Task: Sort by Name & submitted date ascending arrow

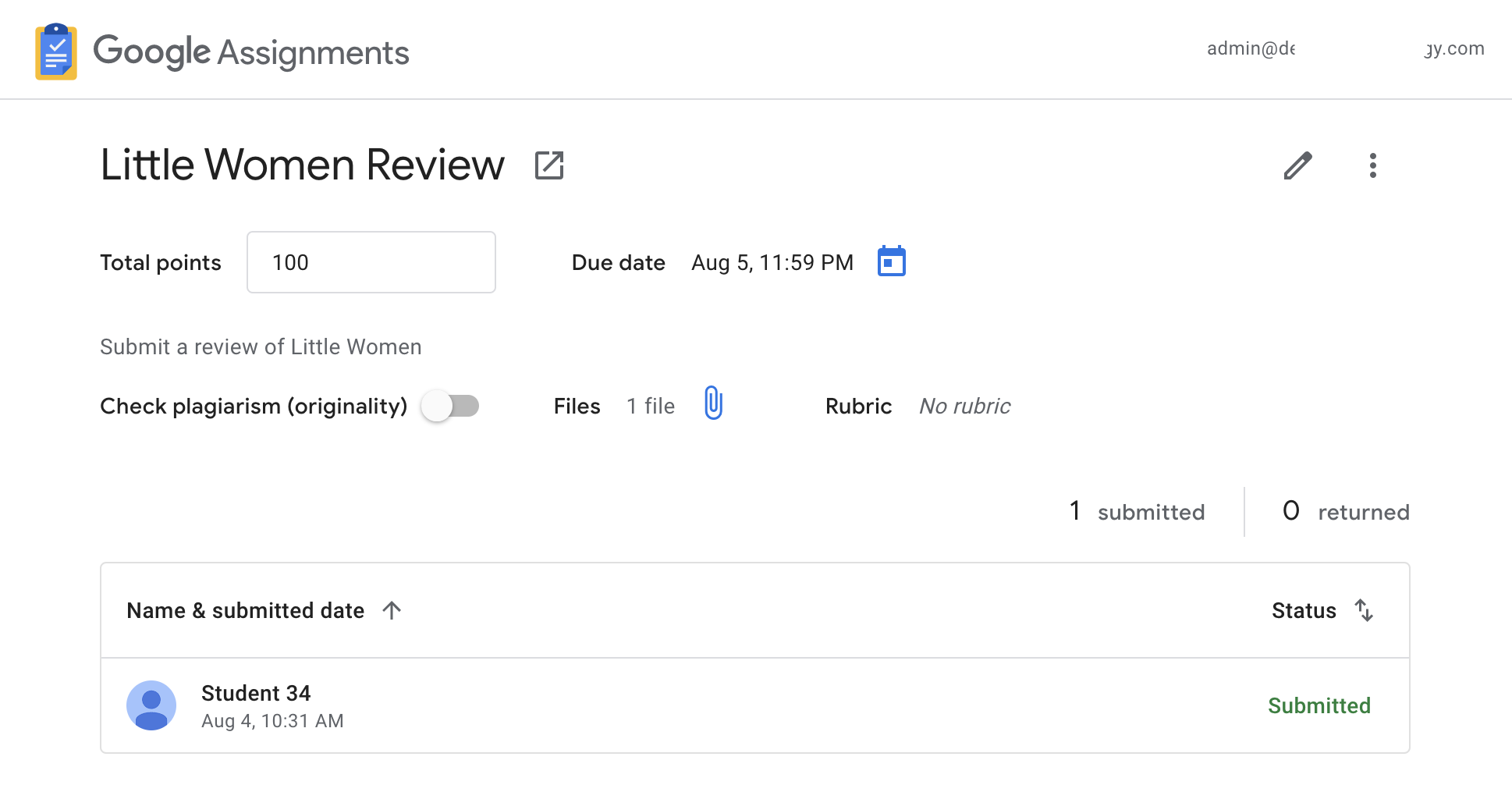Action: [392, 610]
